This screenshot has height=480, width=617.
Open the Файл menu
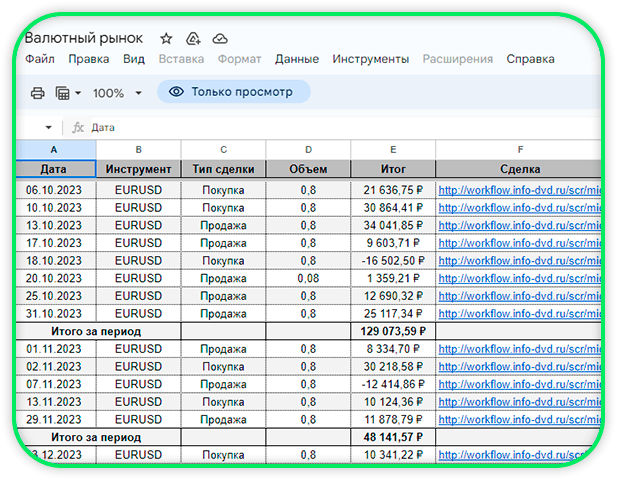40,59
